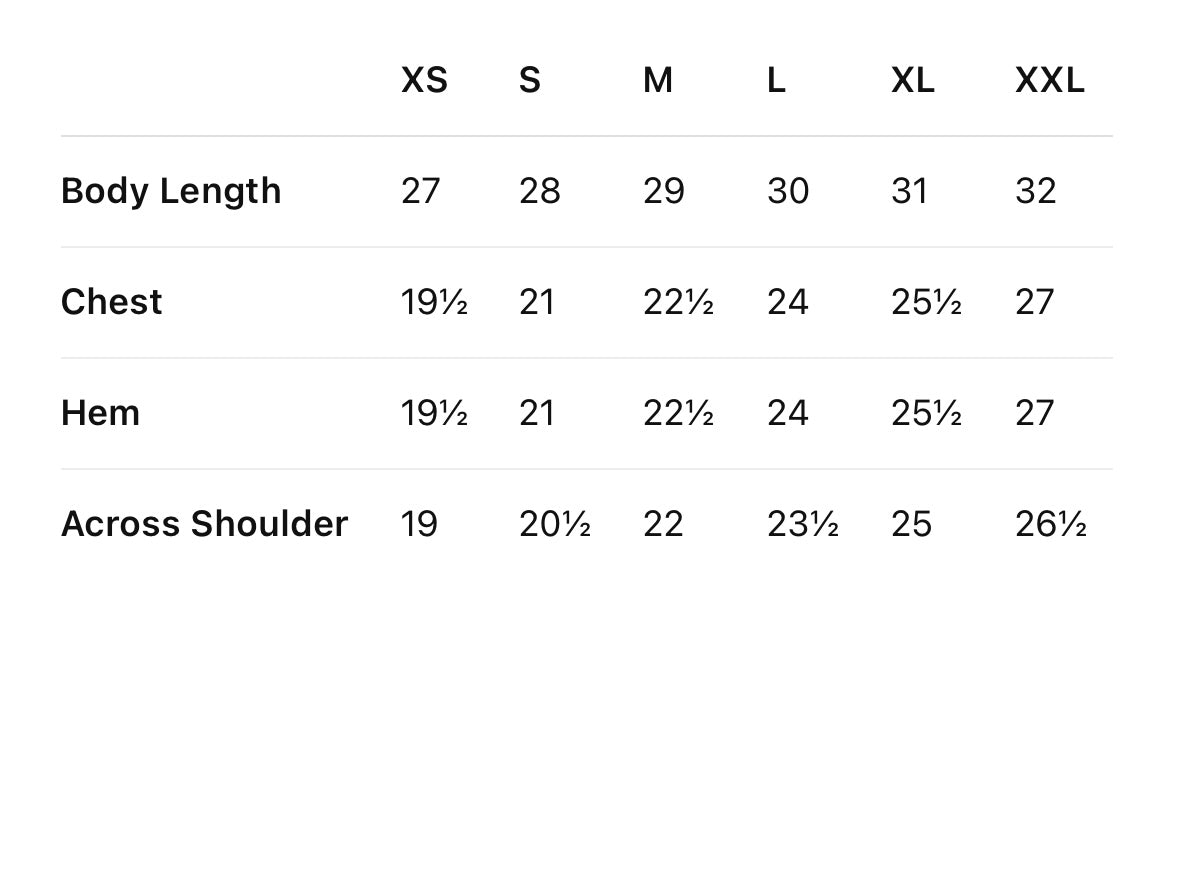Viewport: 1179px width, 876px height.
Task: Select the Across Shoulder row label
Action: 204,524
